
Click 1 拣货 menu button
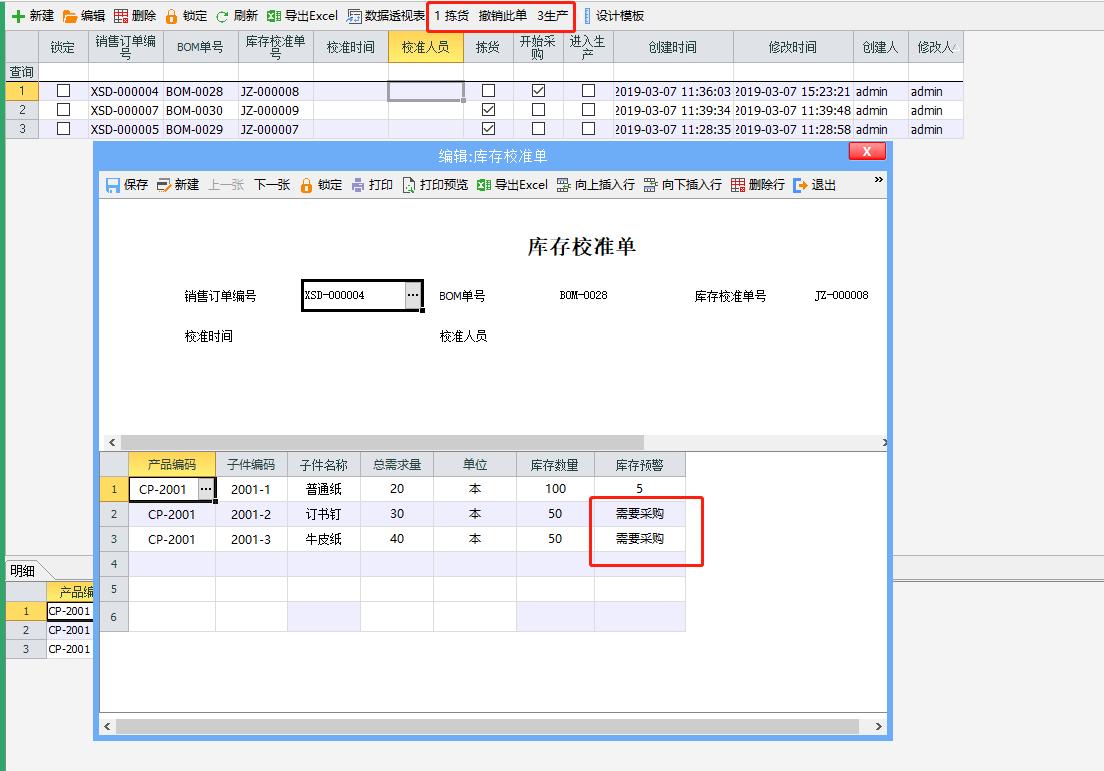(x=451, y=15)
